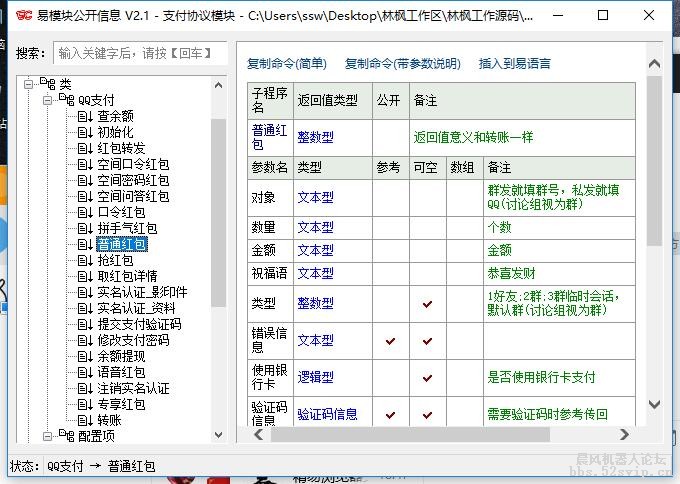Open the 验证码信息 type link

click(x=327, y=414)
